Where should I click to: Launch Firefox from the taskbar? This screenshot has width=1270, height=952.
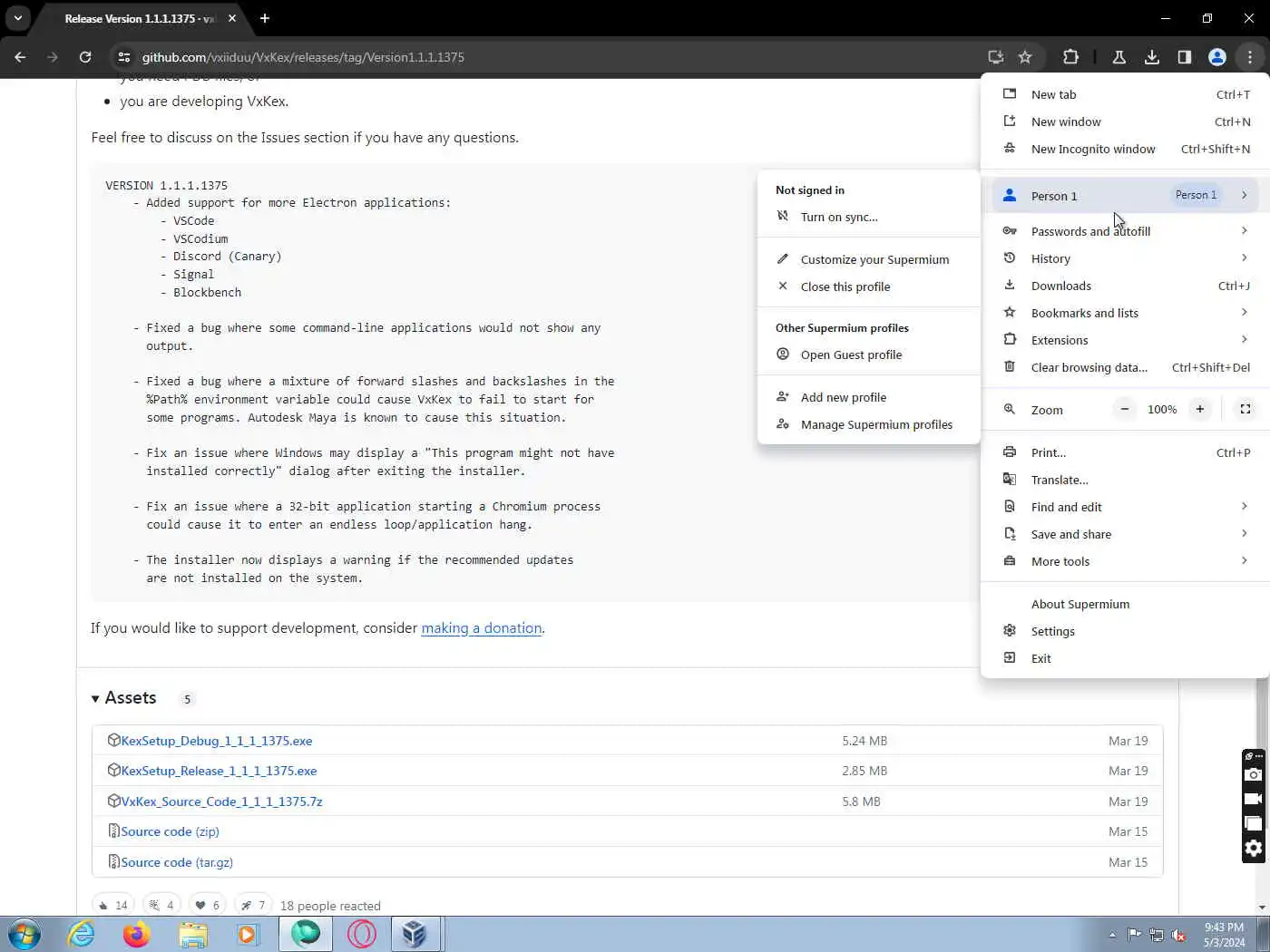click(x=136, y=934)
